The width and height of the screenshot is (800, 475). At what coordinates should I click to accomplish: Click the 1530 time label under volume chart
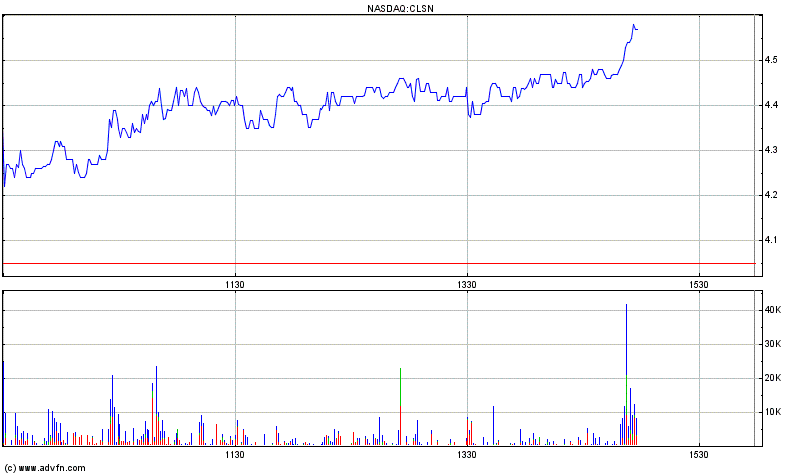click(x=699, y=455)
